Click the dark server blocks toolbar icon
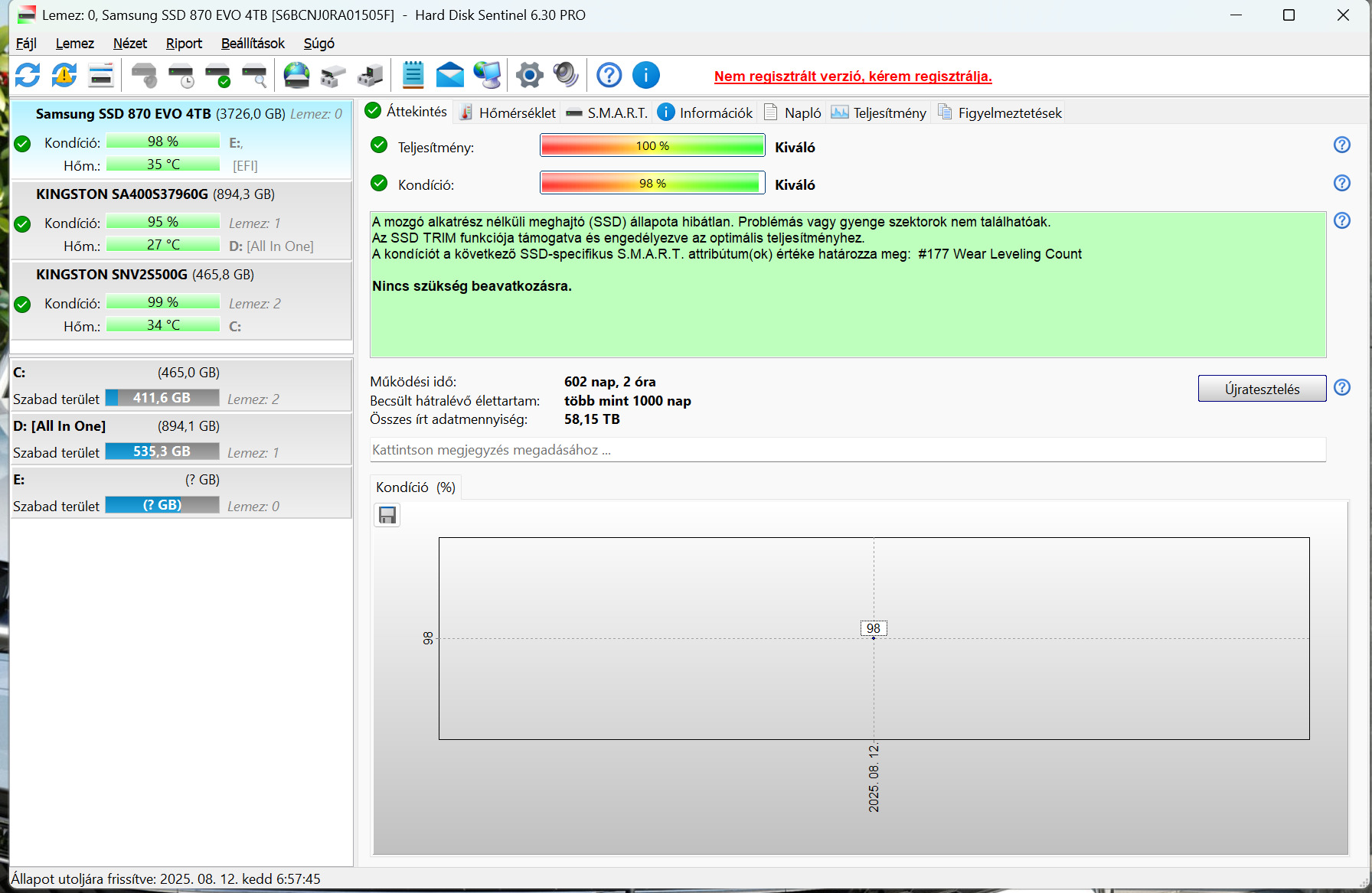 pos(371,75)
